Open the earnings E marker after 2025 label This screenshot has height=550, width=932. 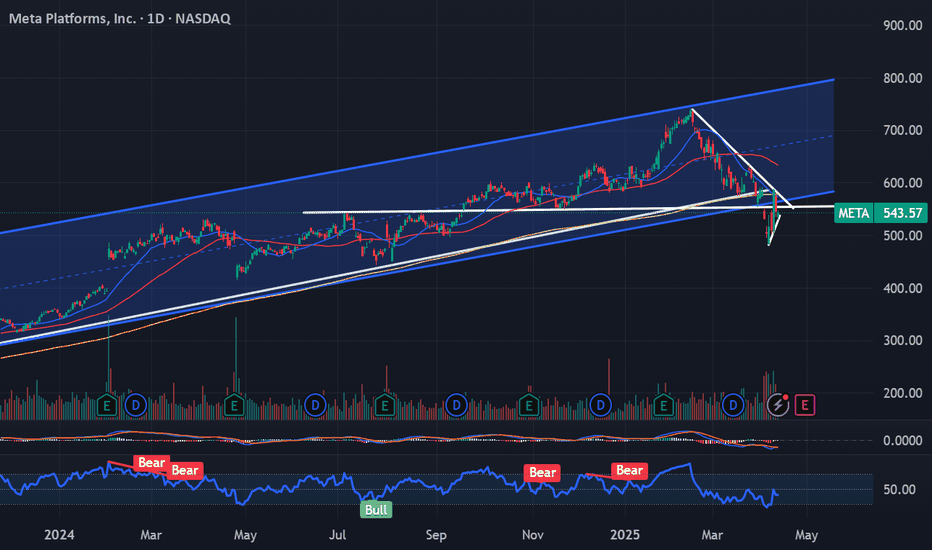(x=663, y=406)
